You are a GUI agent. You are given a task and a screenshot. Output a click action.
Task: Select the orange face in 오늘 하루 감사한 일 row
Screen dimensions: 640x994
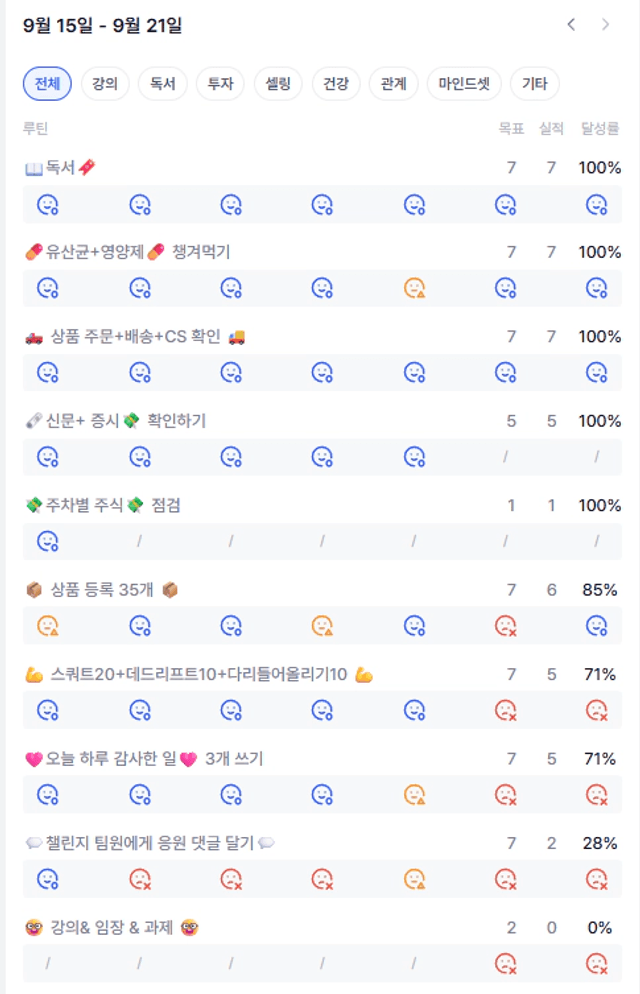[x=414, y=795]
